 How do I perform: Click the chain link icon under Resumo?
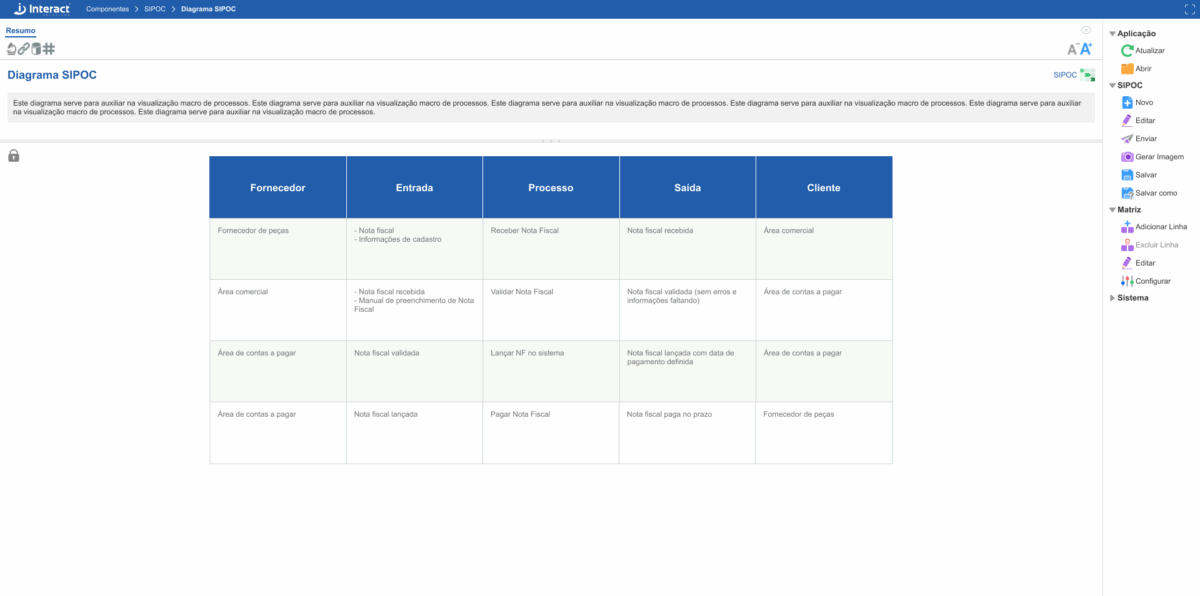(x=24, y=48)
